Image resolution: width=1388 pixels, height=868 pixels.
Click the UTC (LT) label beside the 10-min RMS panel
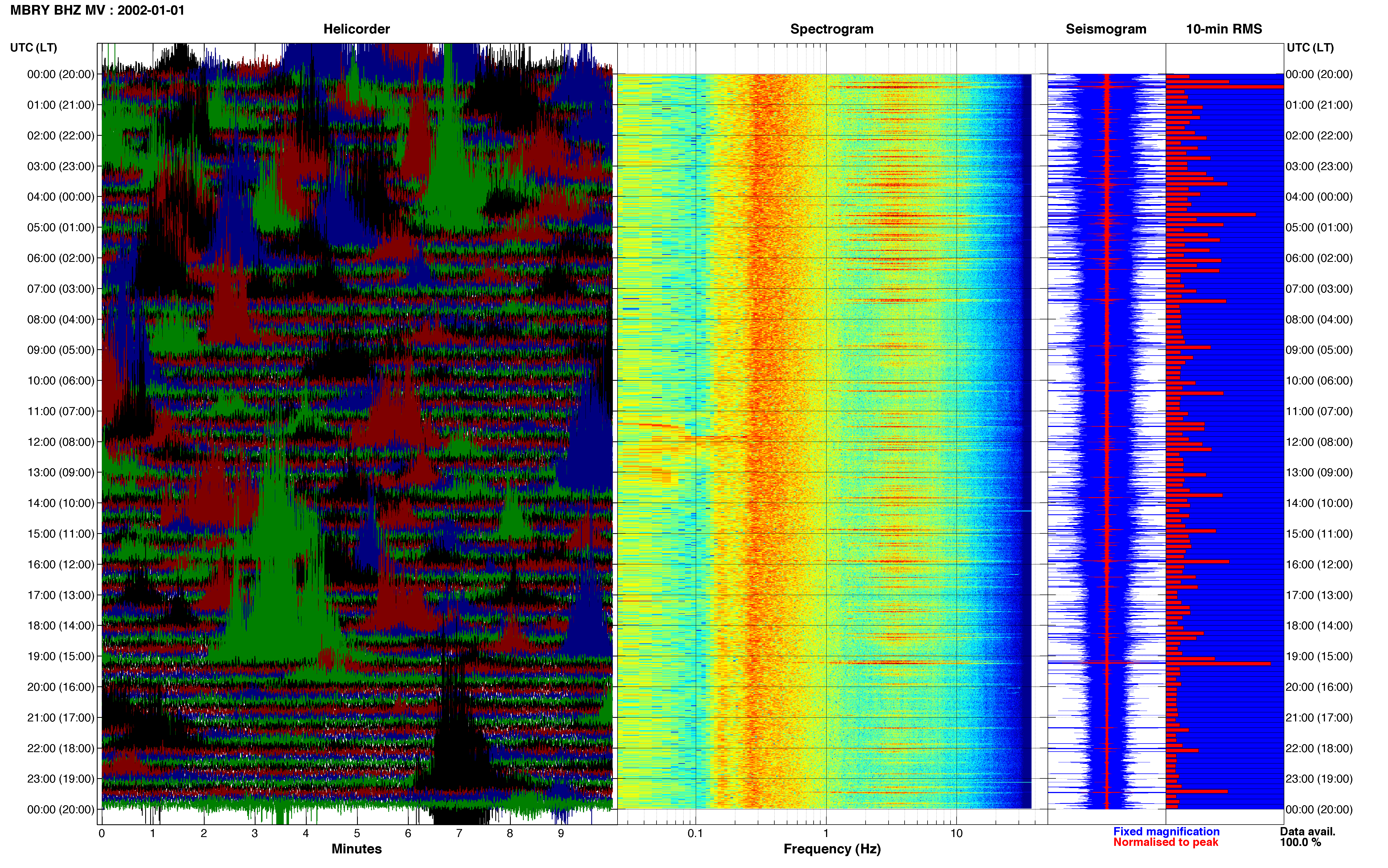tap(1310, 48)
